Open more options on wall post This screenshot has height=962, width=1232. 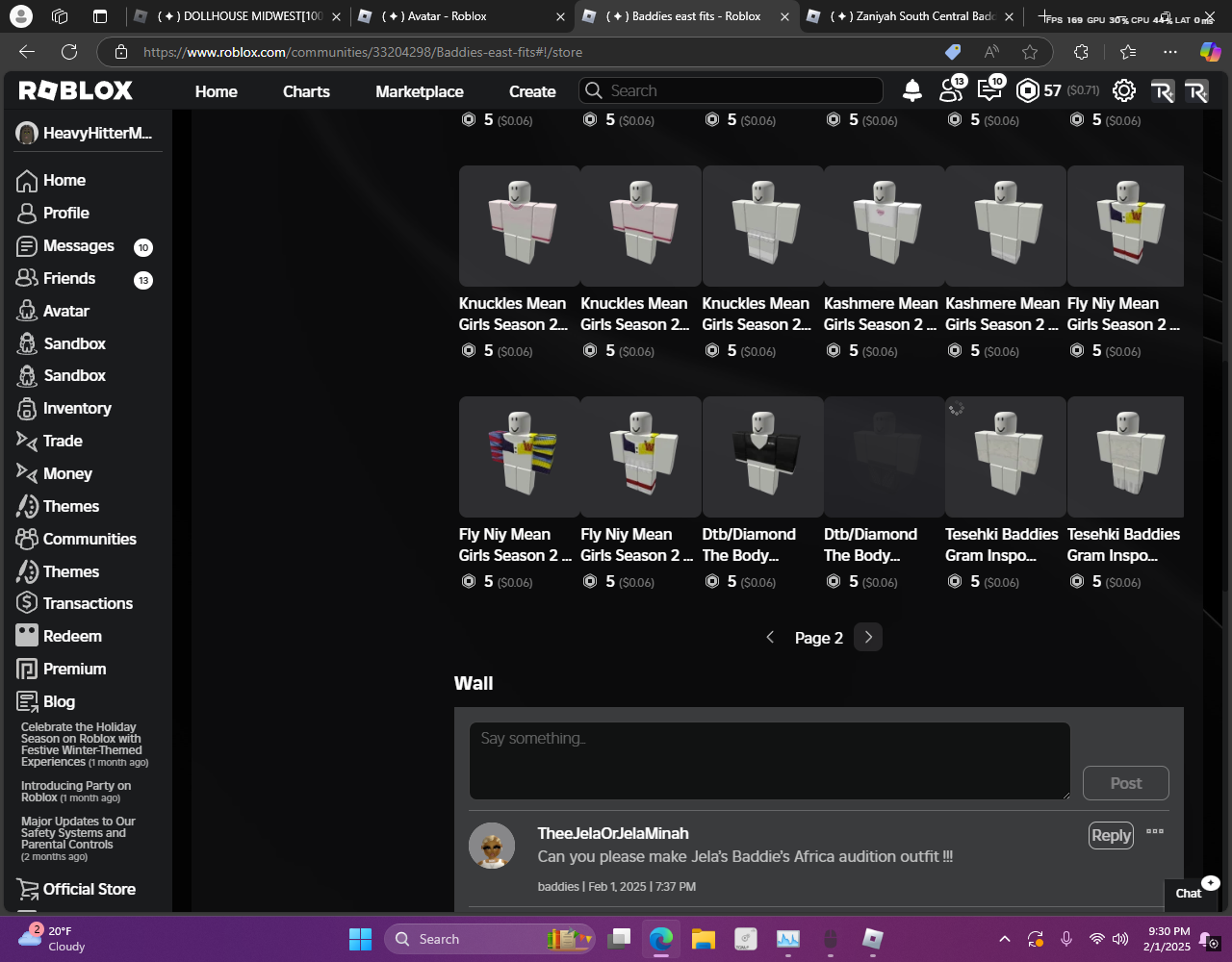(1155, 832)
